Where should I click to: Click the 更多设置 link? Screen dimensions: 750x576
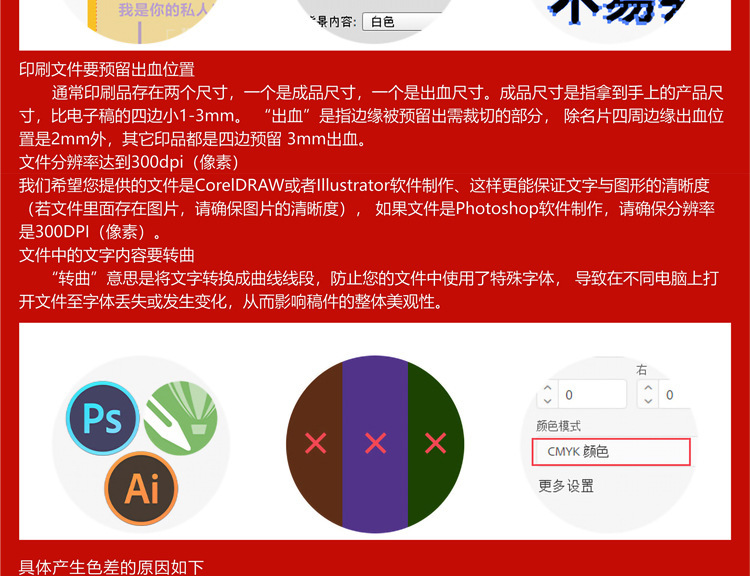(x=566, y=486)
